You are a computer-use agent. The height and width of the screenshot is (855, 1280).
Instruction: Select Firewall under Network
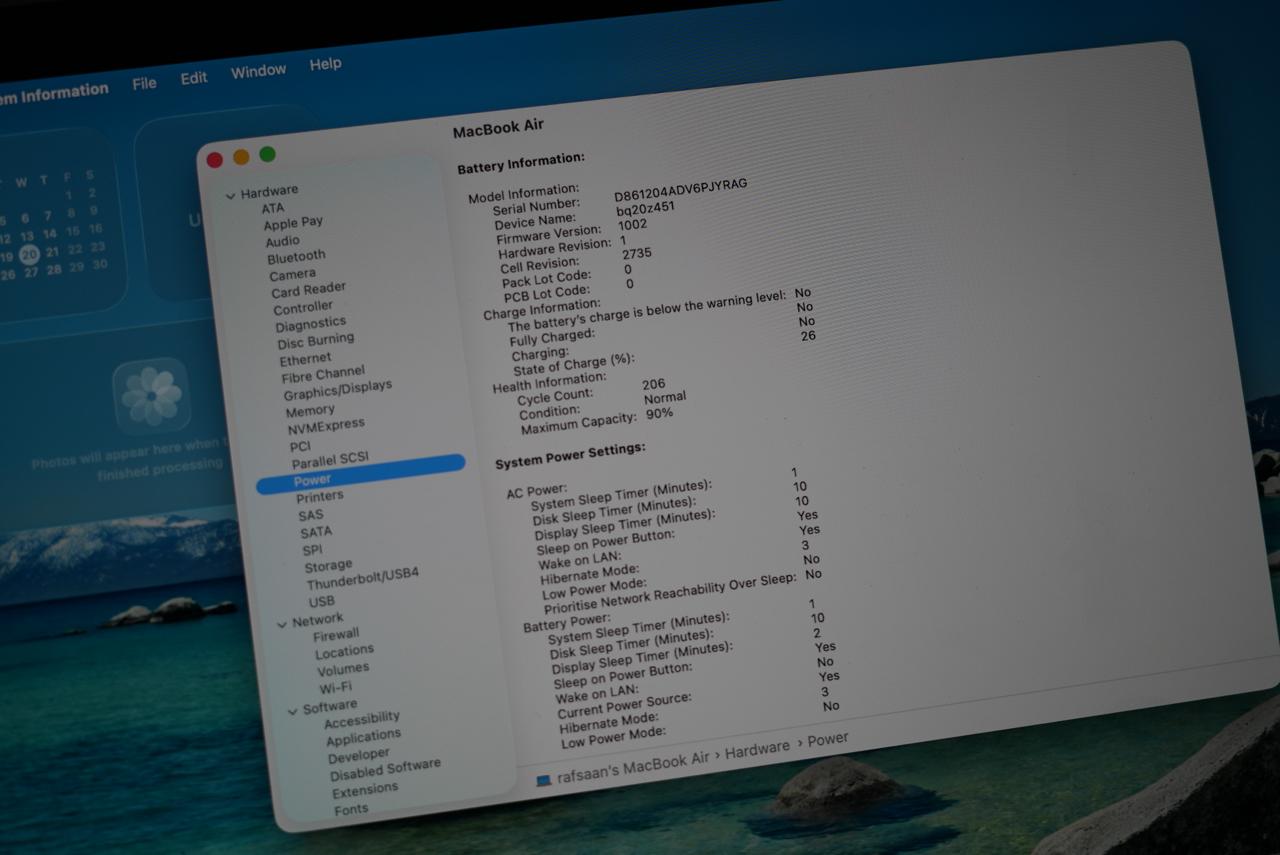336,635
